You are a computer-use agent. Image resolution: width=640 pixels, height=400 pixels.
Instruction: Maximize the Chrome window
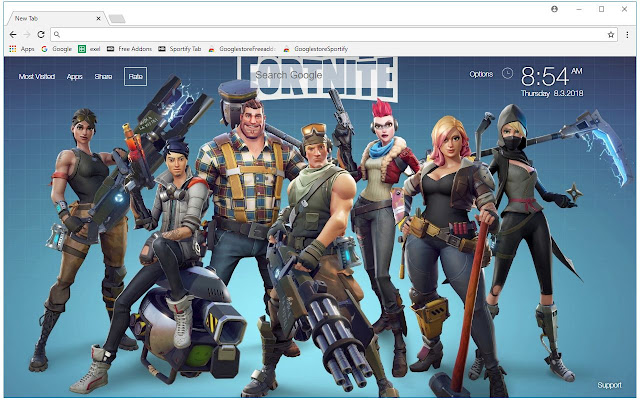point(601,9)
